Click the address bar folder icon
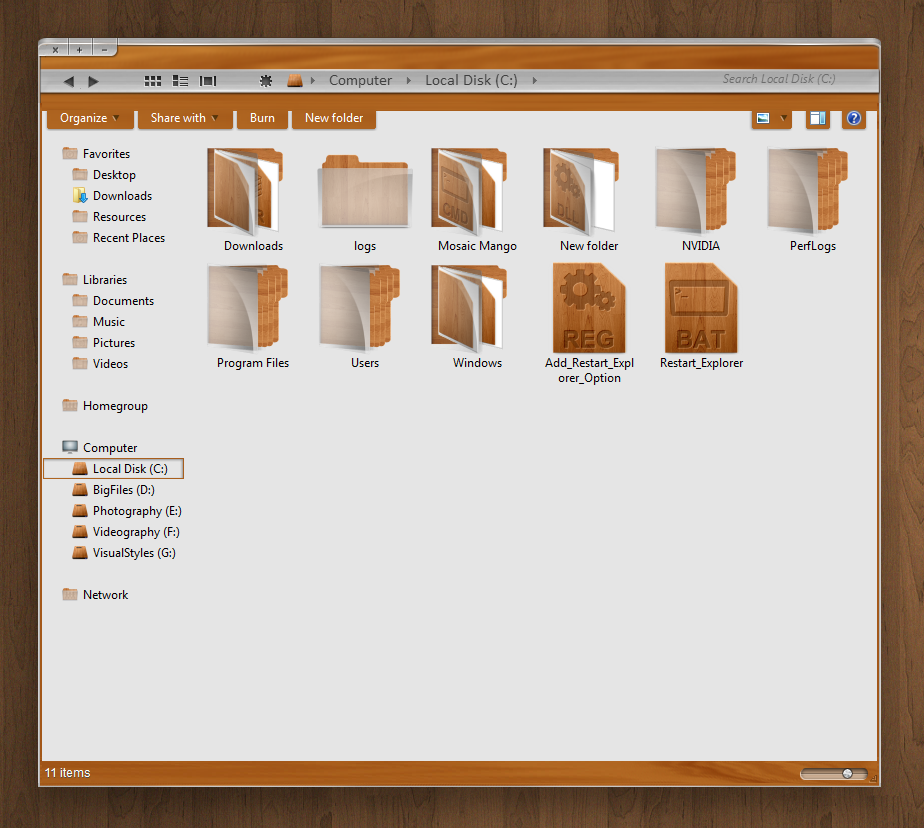924x828 pixels. [295, 80]
